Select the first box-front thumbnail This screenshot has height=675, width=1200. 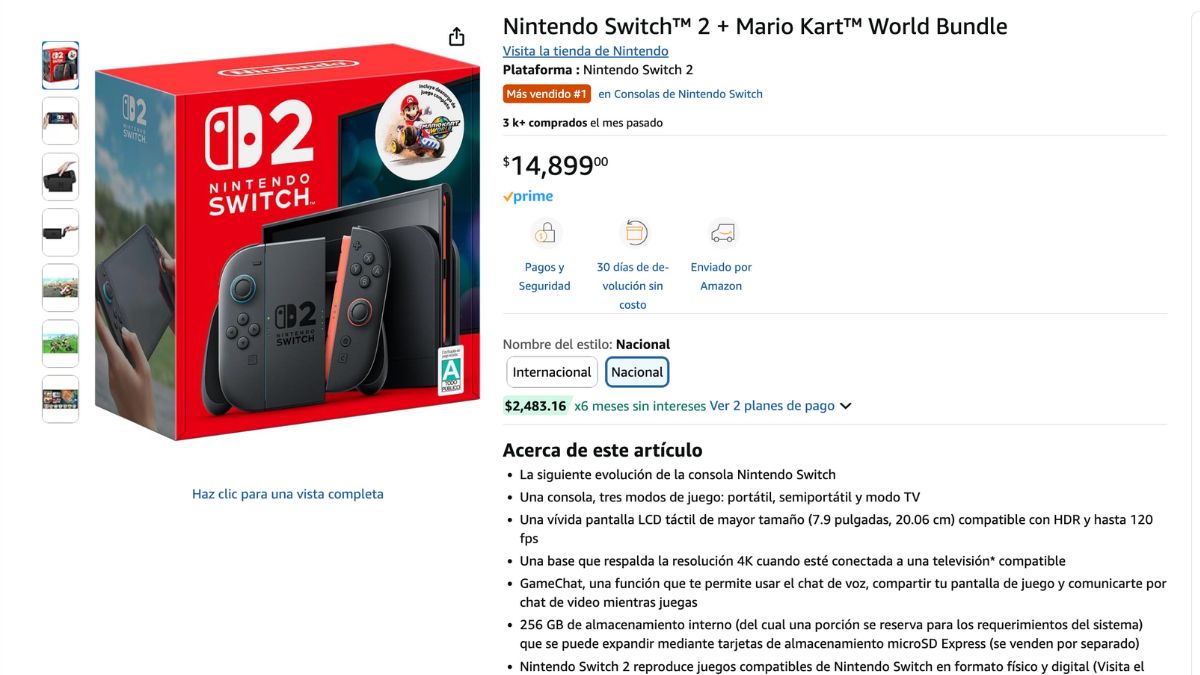tap(60, 66)
